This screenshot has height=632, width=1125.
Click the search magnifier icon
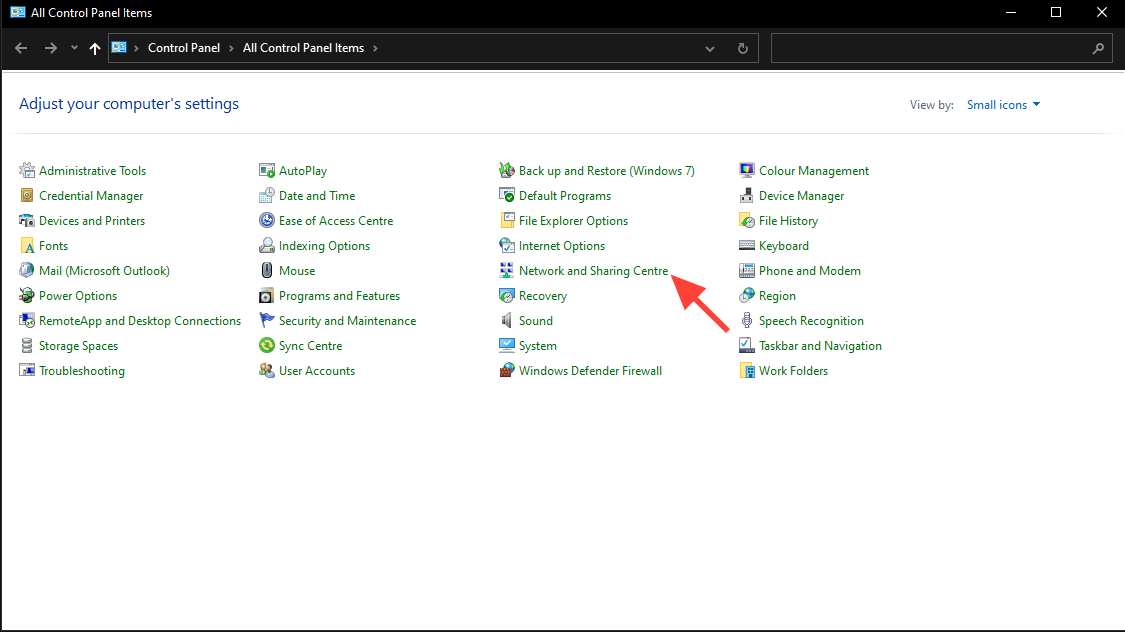coord(1098,49)
